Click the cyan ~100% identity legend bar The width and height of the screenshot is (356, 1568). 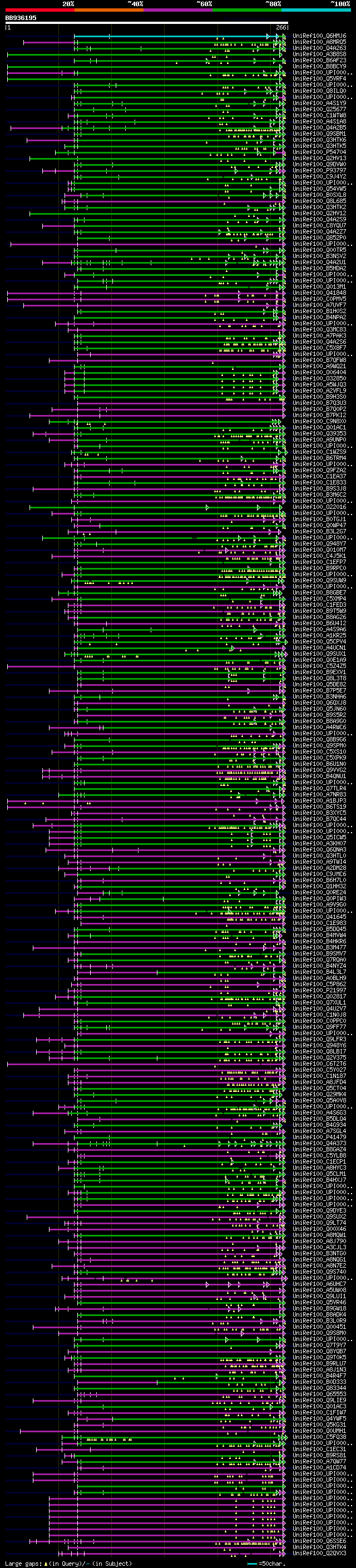tap(317, 10)
